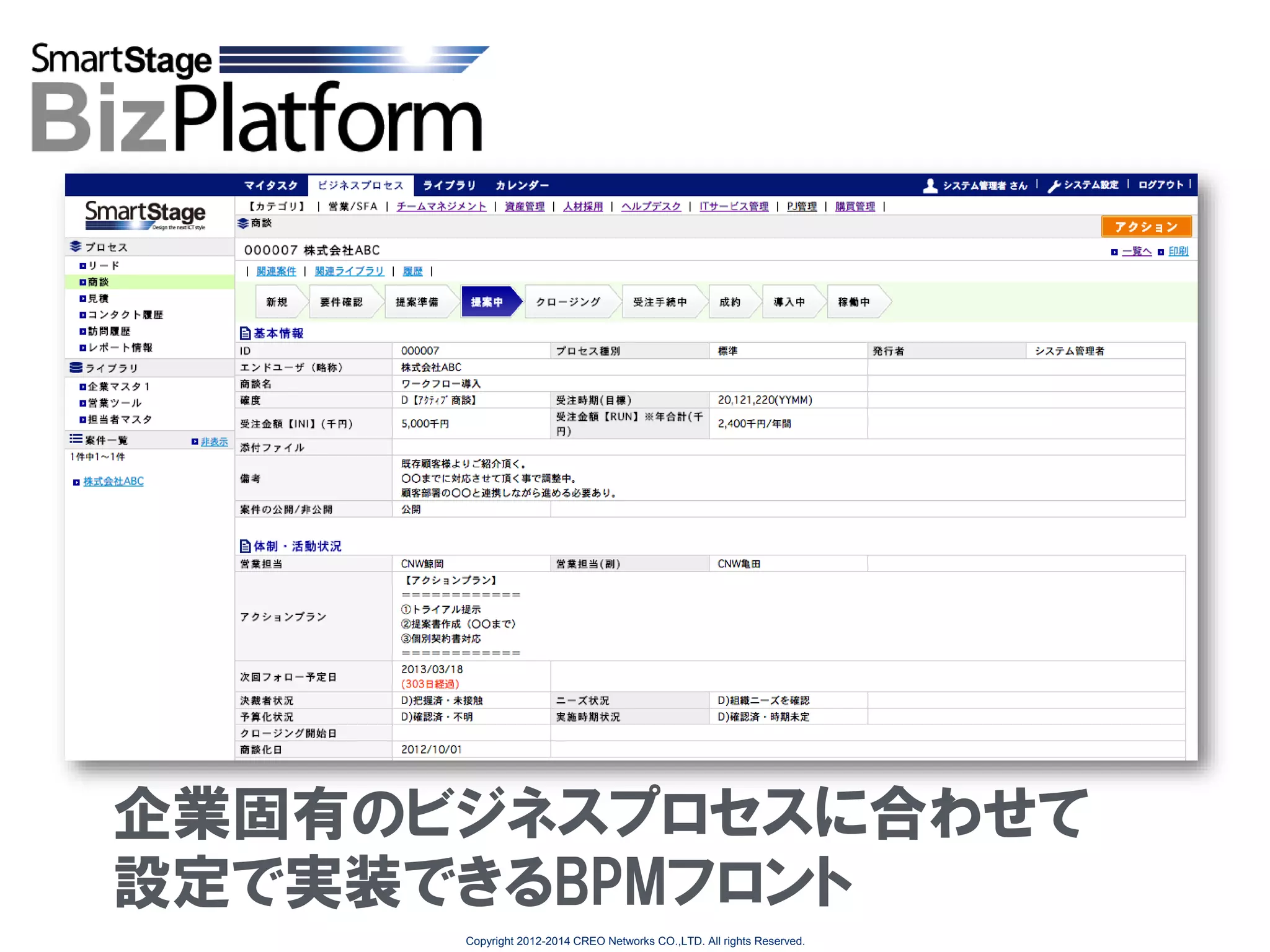Click bullet icon beside 一覧へ

click(1114, 252)
